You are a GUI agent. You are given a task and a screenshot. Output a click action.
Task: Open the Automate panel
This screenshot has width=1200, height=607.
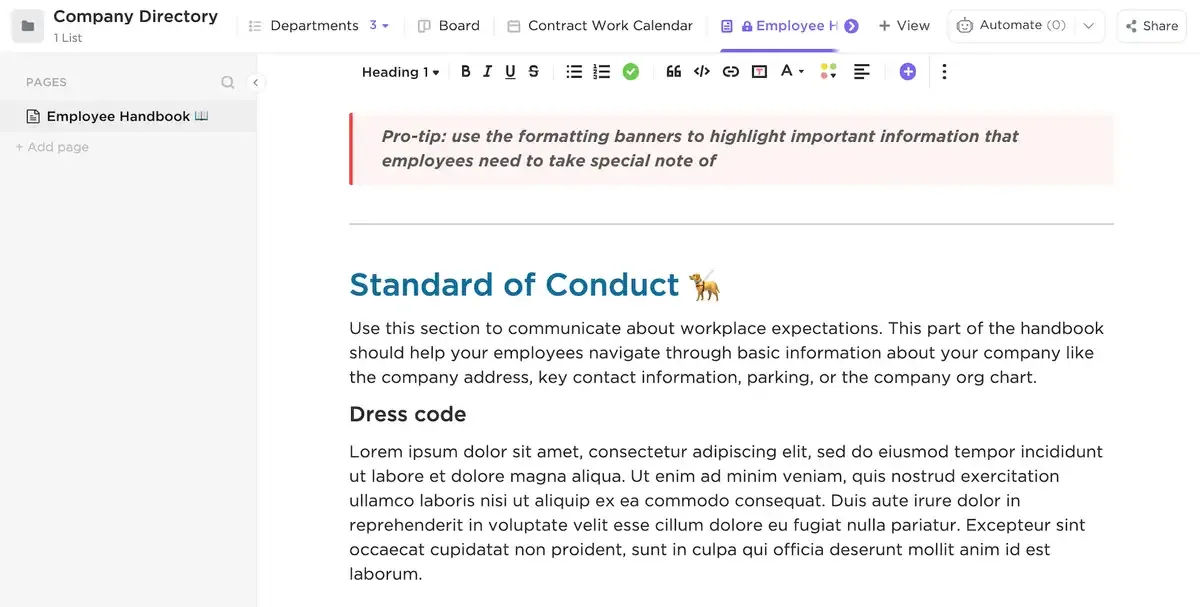[1011, 26]
